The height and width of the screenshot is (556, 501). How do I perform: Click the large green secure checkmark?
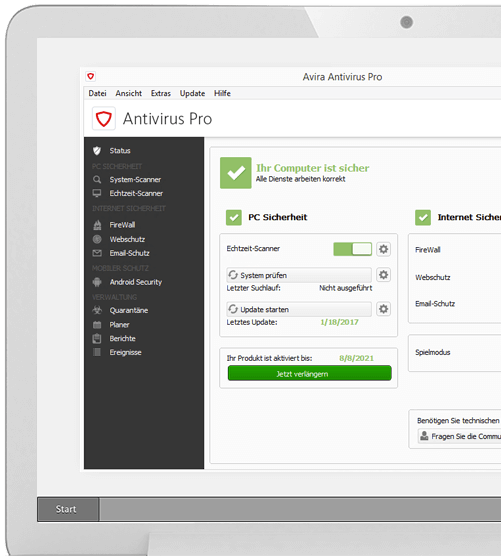click(236, 173)
